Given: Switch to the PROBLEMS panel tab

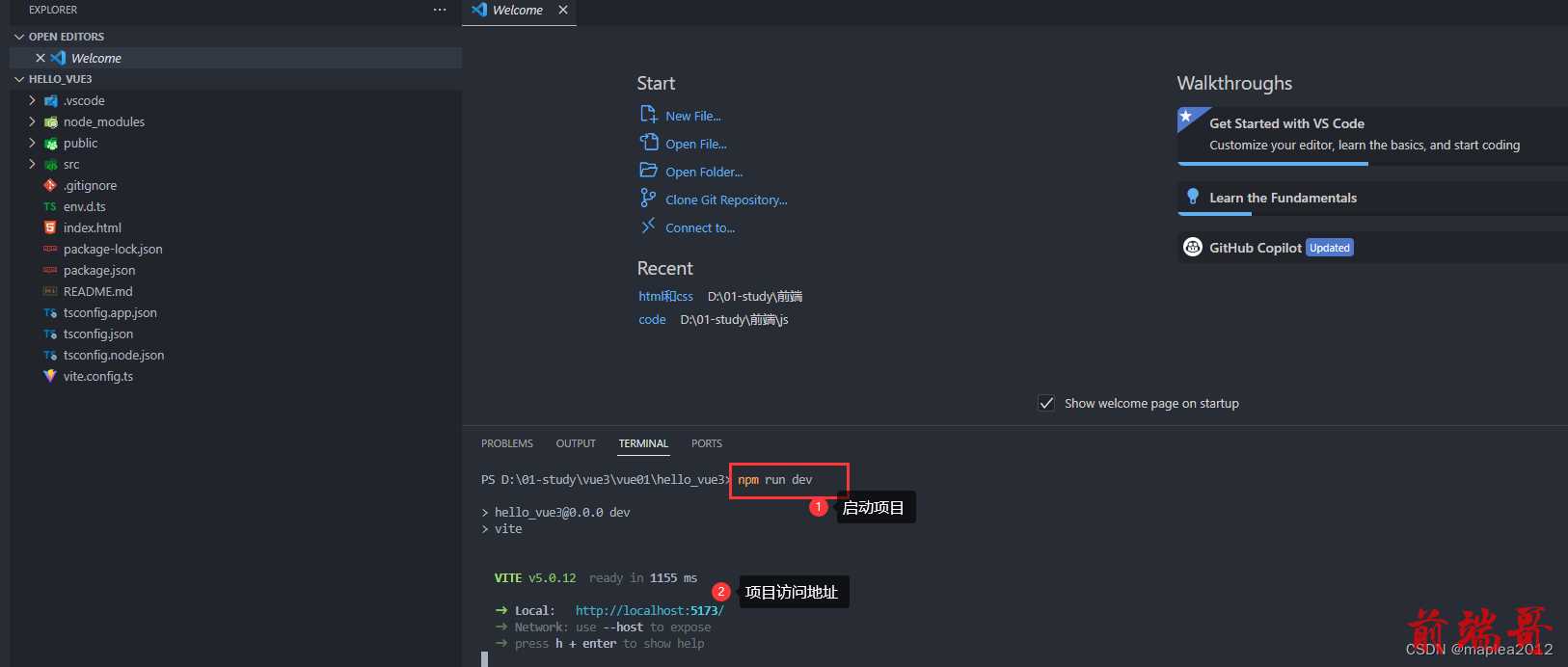Looking at the screenshot, I should coord(507,443).
